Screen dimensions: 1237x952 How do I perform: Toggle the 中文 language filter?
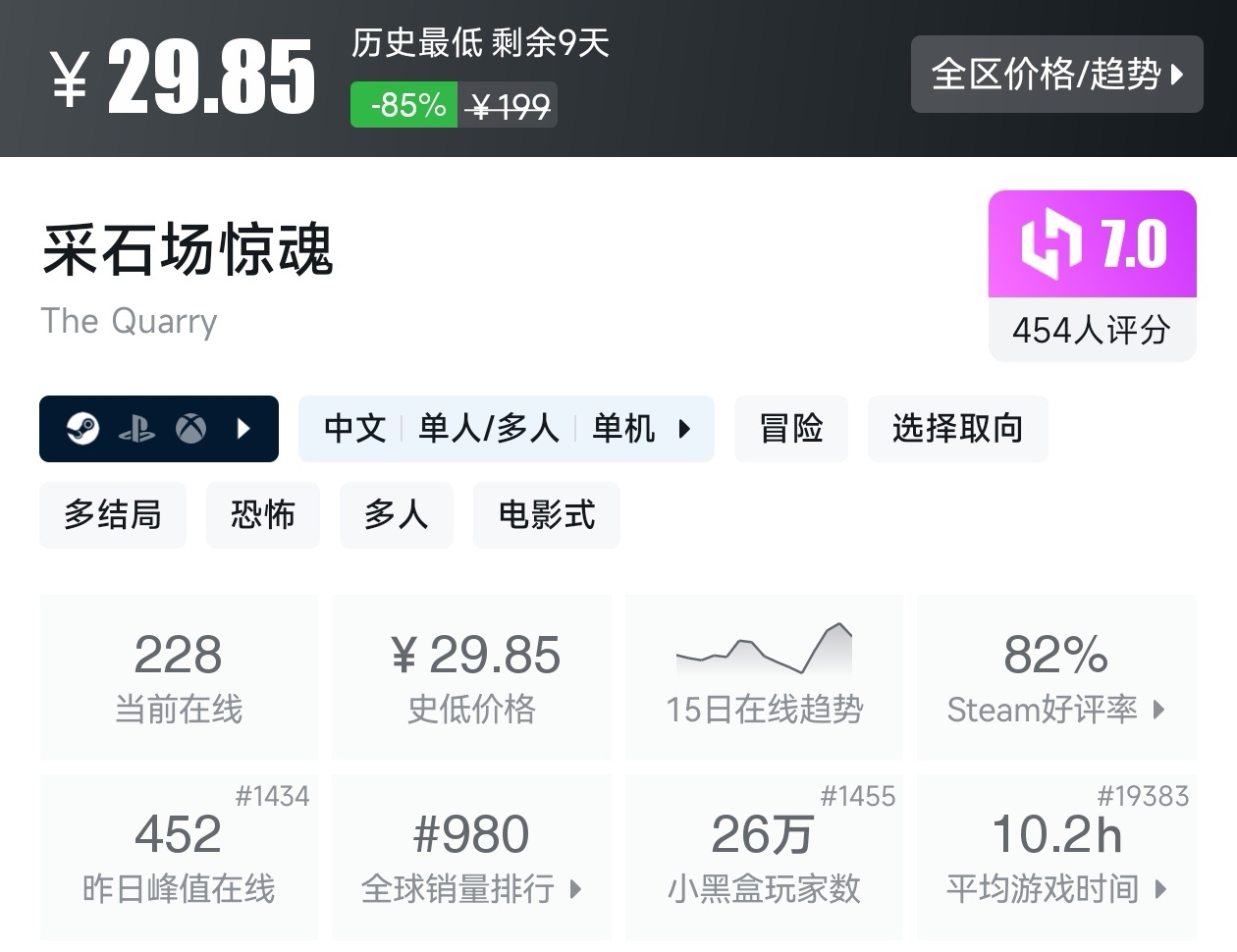[x=353, y=428]
